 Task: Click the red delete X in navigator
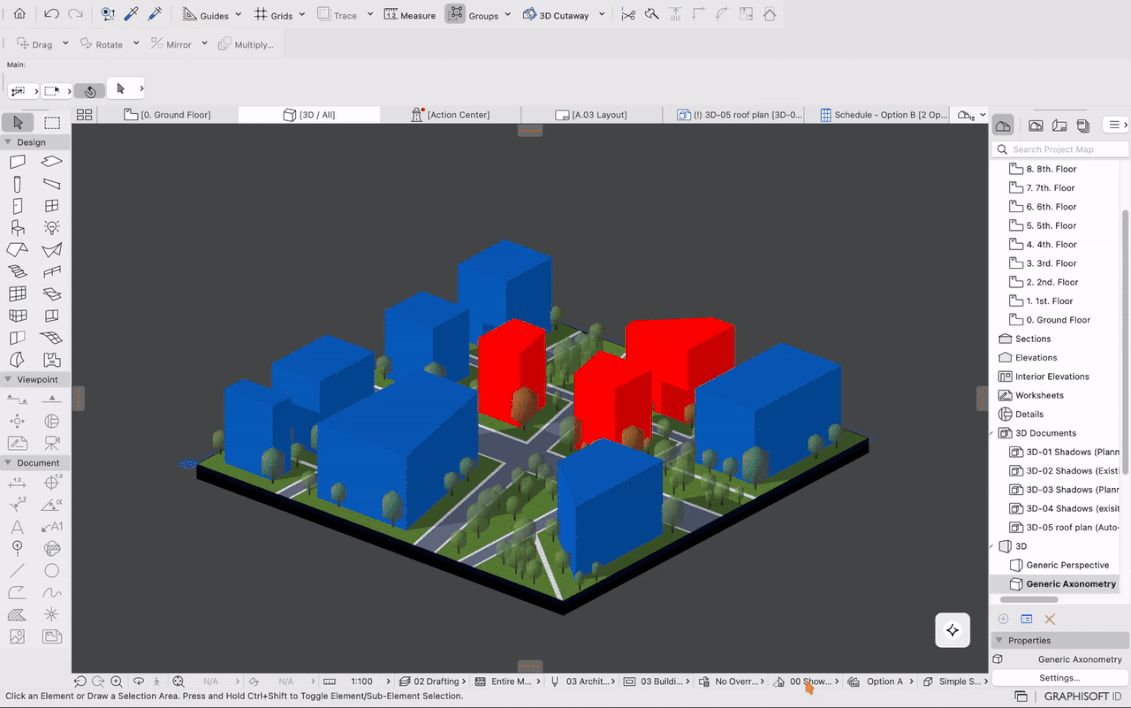(x=1049, y=619)
